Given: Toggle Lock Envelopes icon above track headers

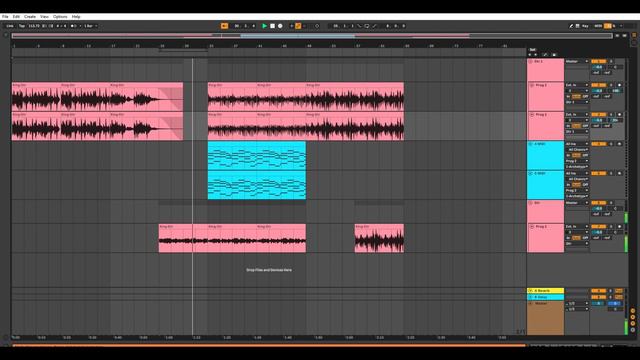Looking at the screenshot, I should pyautogui.click(x=554, y=54).
